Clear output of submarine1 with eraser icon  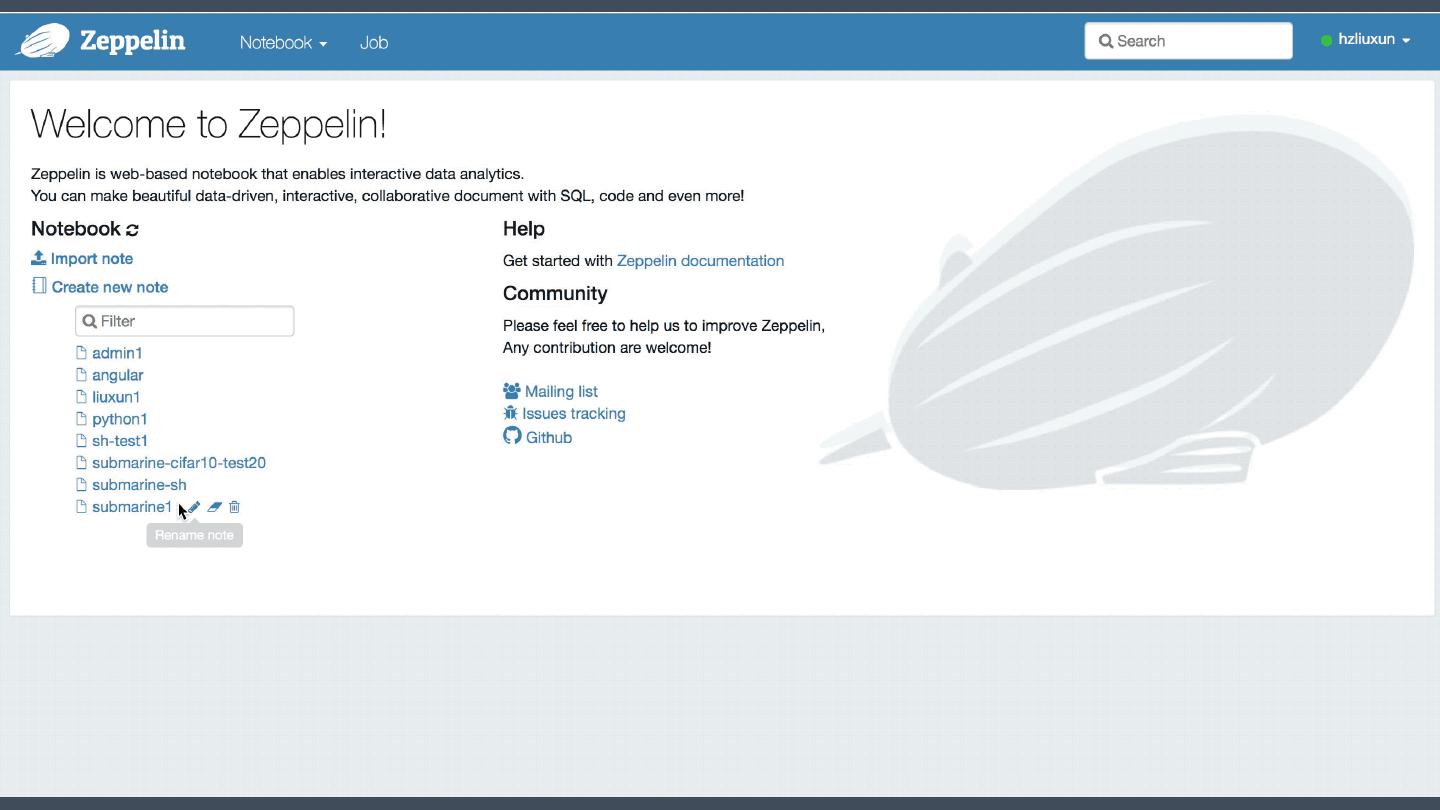coord(214,507)
